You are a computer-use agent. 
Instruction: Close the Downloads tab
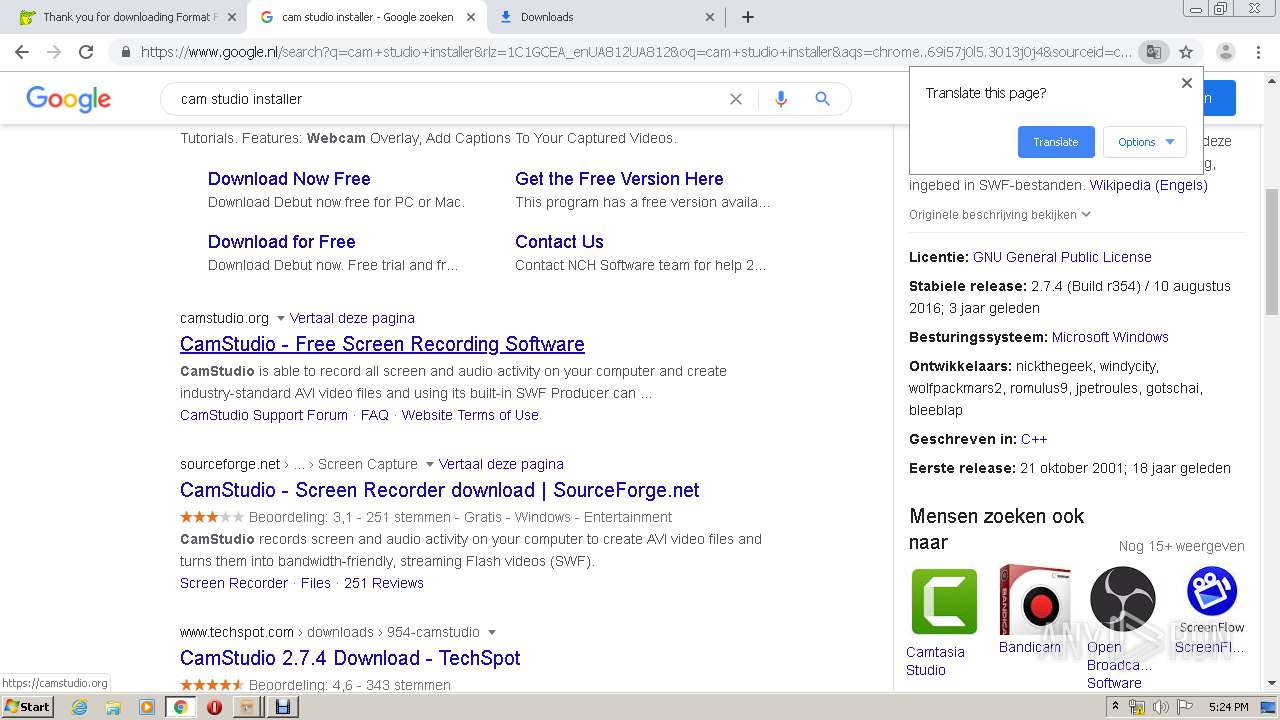710,17
